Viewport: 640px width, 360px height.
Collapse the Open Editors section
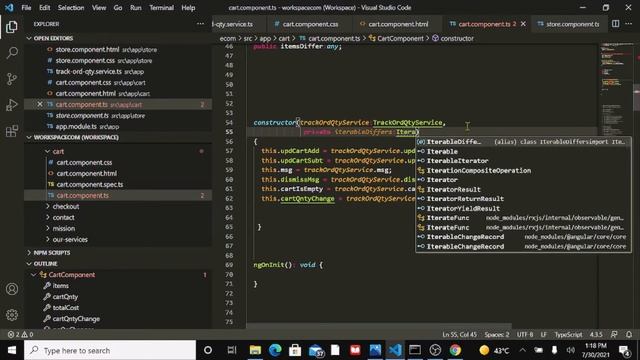tap(53, 38)
